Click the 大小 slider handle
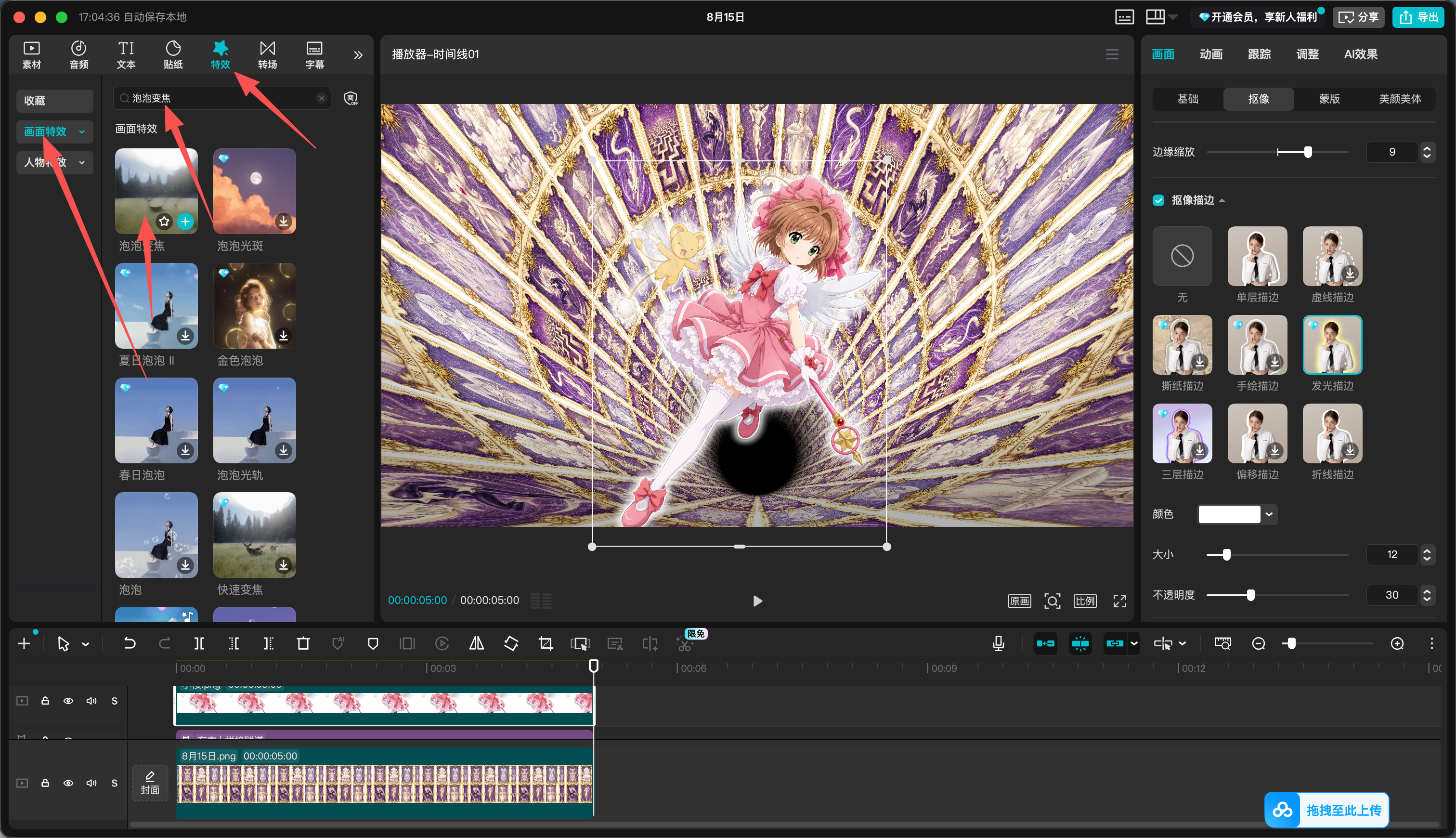Screen dimensions: 1456x838 (x=1226, y=555)
